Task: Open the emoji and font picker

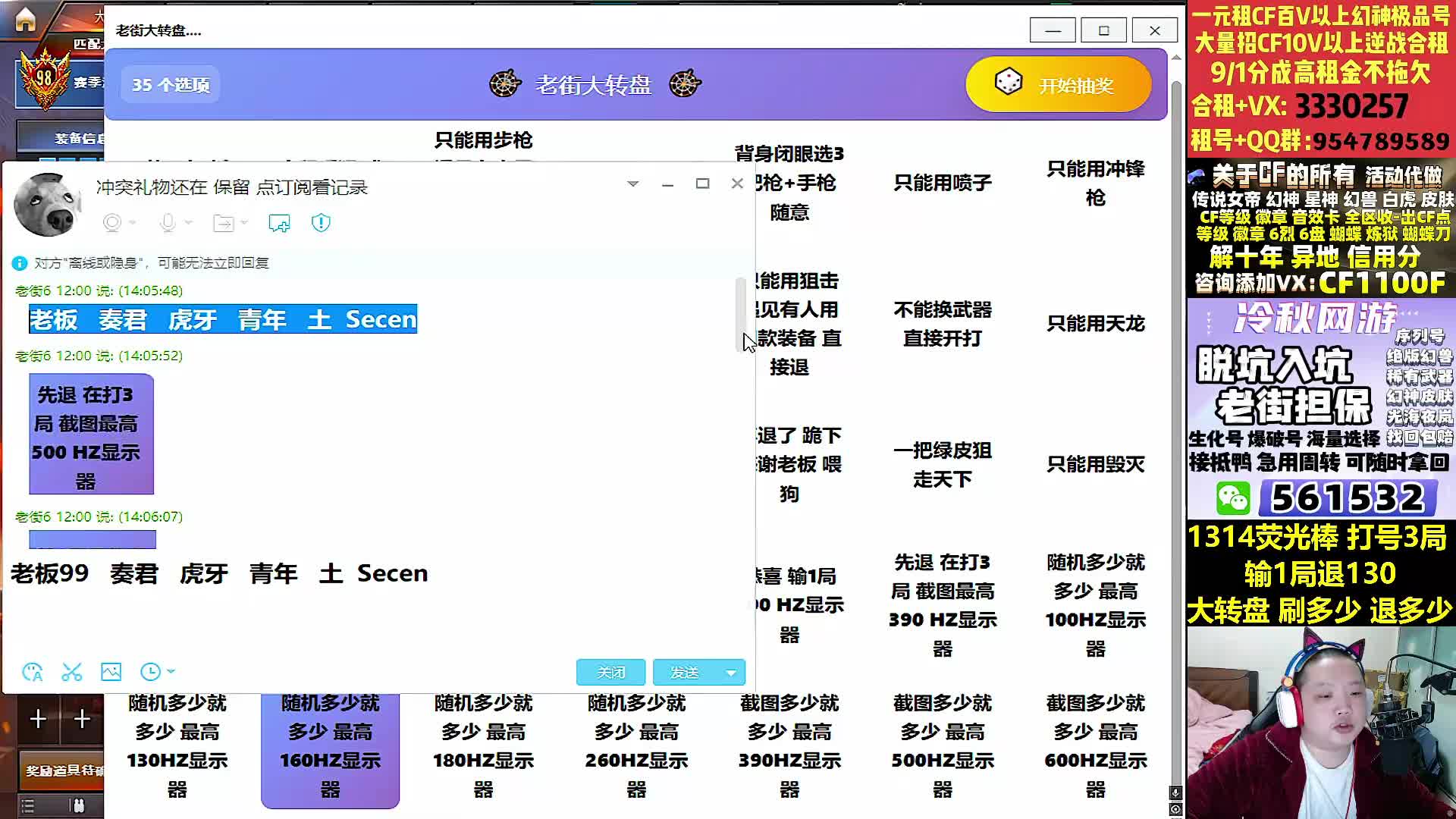Action: click(x=33, y=672)
